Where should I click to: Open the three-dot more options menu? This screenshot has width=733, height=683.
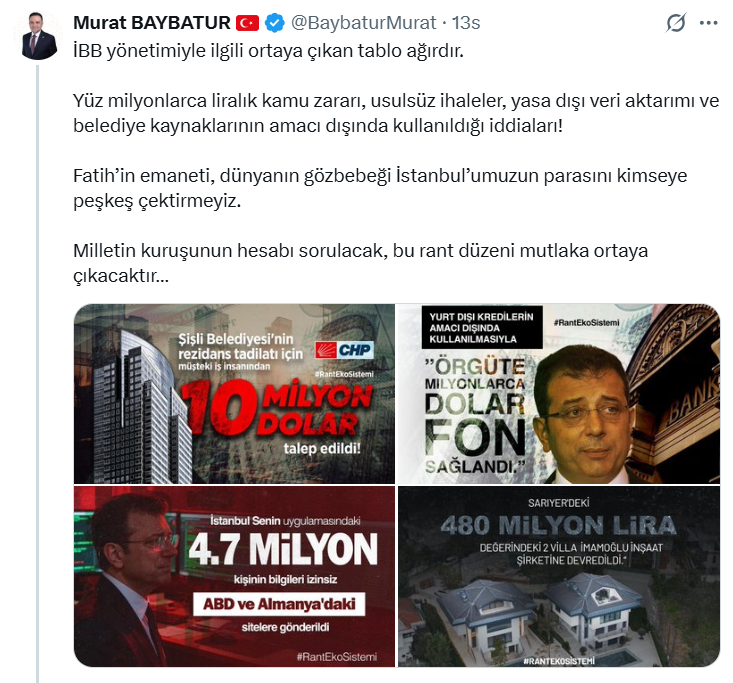click(x=708, y=22)
